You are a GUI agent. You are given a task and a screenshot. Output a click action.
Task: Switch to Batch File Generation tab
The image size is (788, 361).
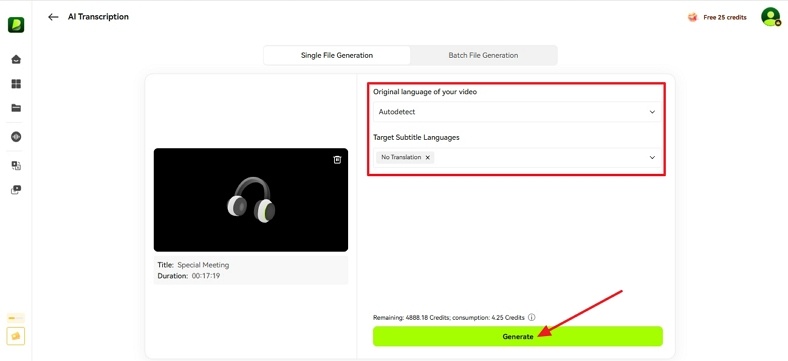(483, 55)
